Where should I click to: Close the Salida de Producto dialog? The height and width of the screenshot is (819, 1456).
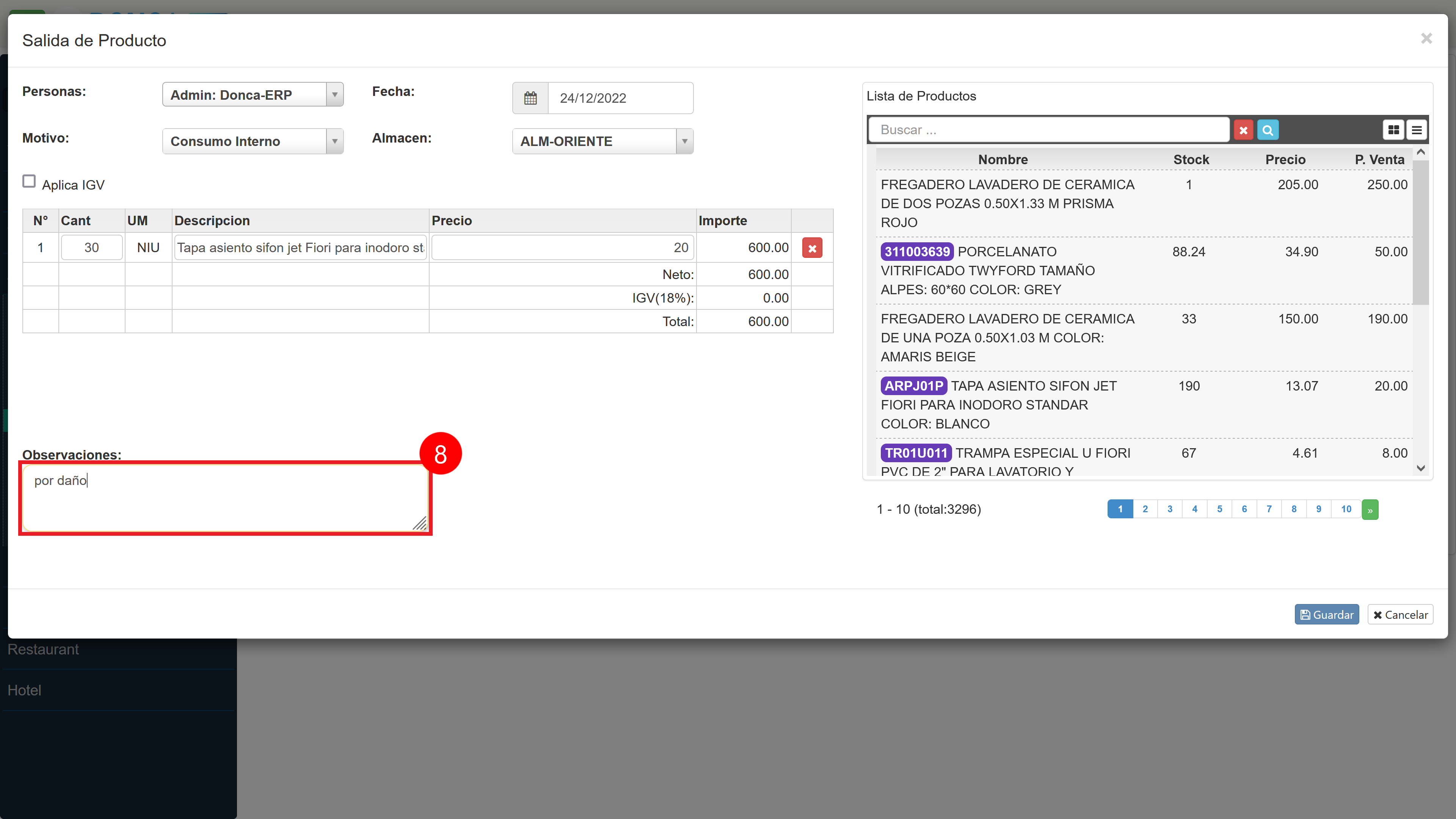pyautogui.click(x=1426, y=38)
